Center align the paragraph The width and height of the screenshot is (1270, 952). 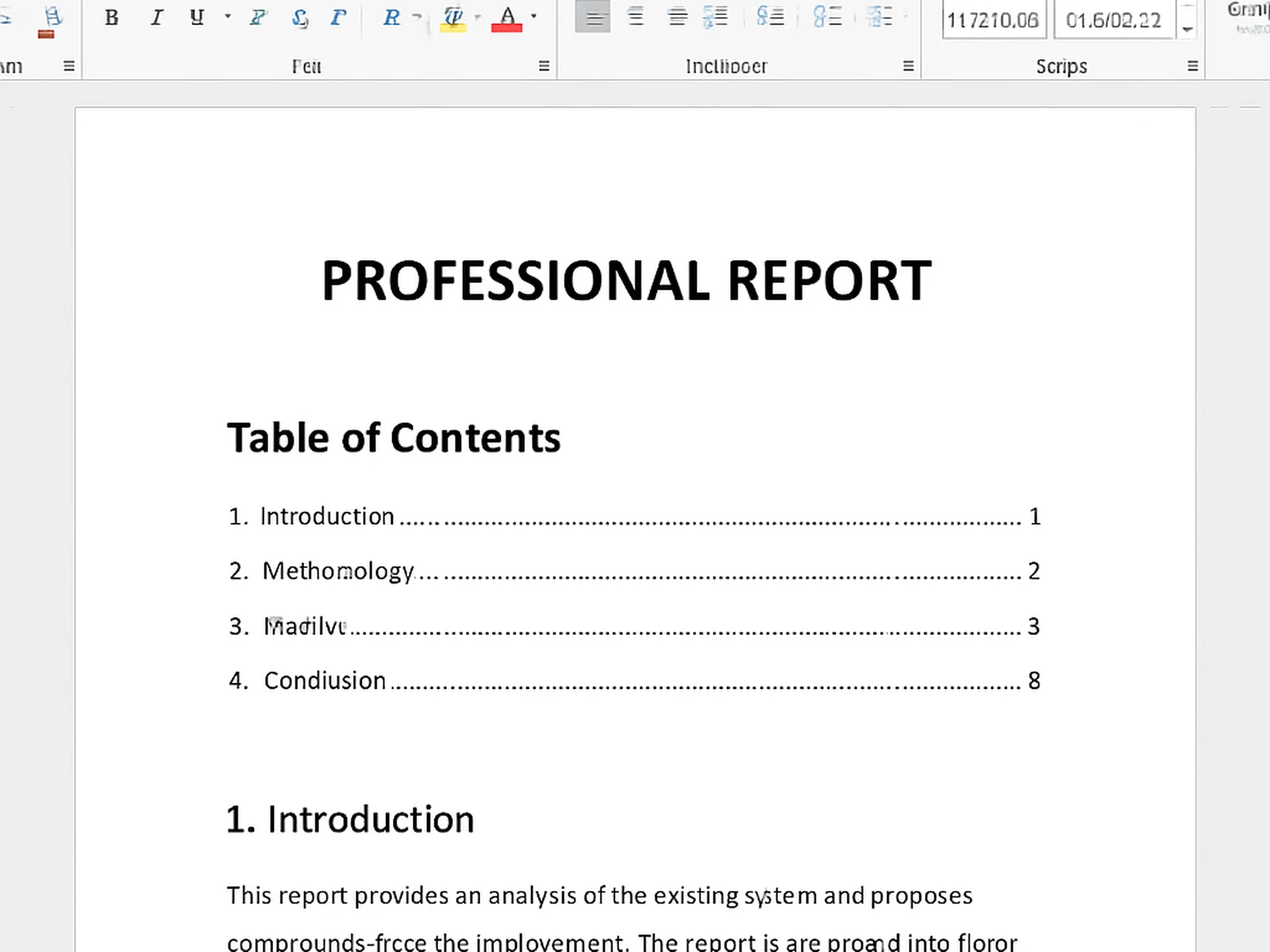[635, 17]
